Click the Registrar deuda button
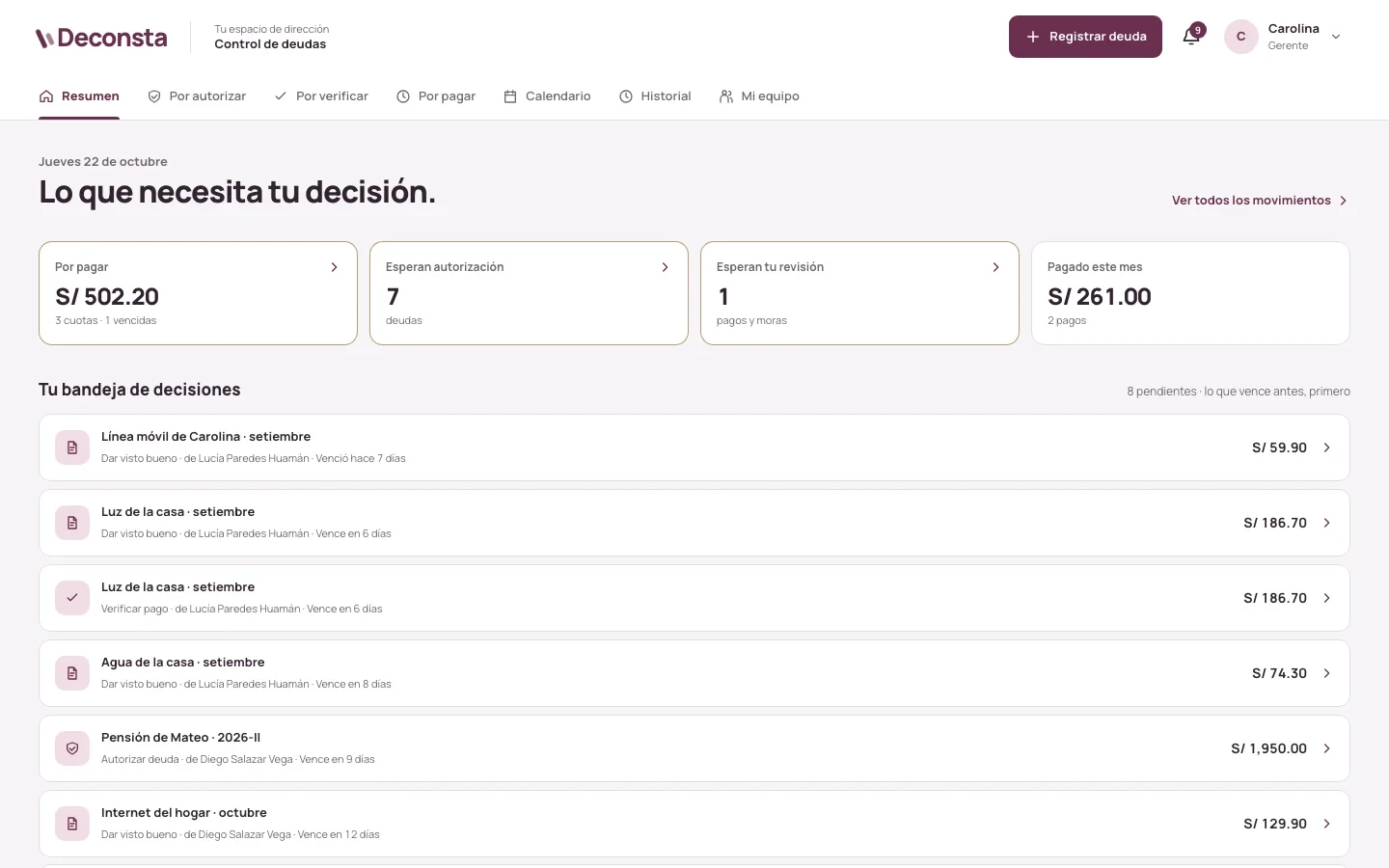This screenshot has height=868, width=1389. pos(1085,37)
